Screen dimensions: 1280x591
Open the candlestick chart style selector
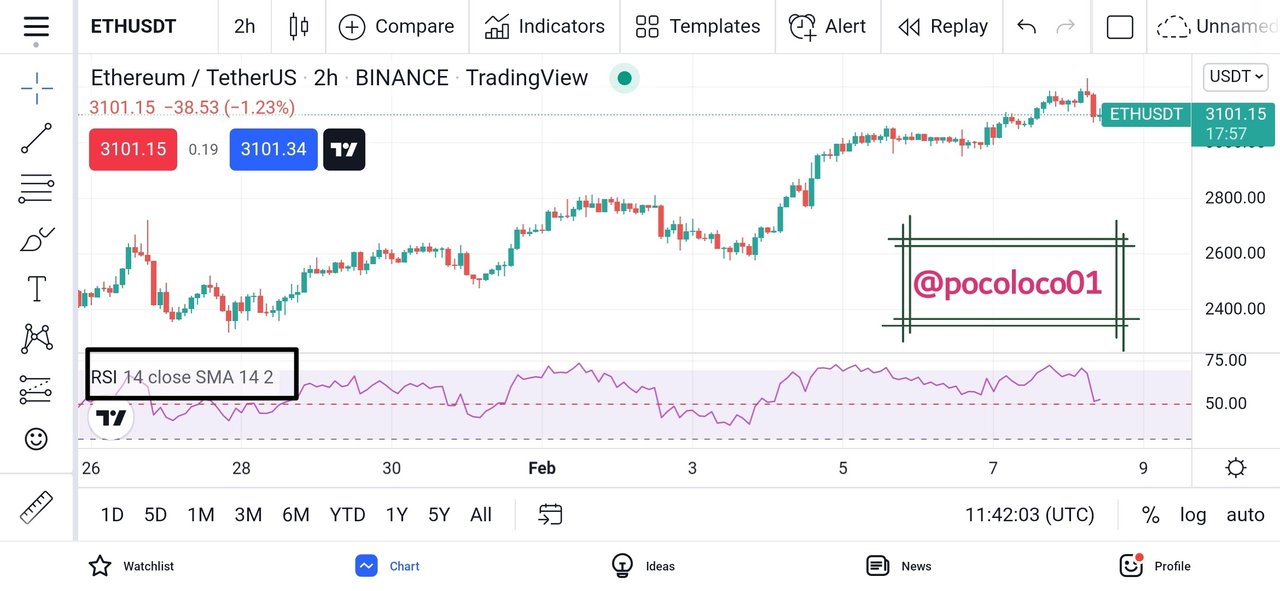click(298, 27)
